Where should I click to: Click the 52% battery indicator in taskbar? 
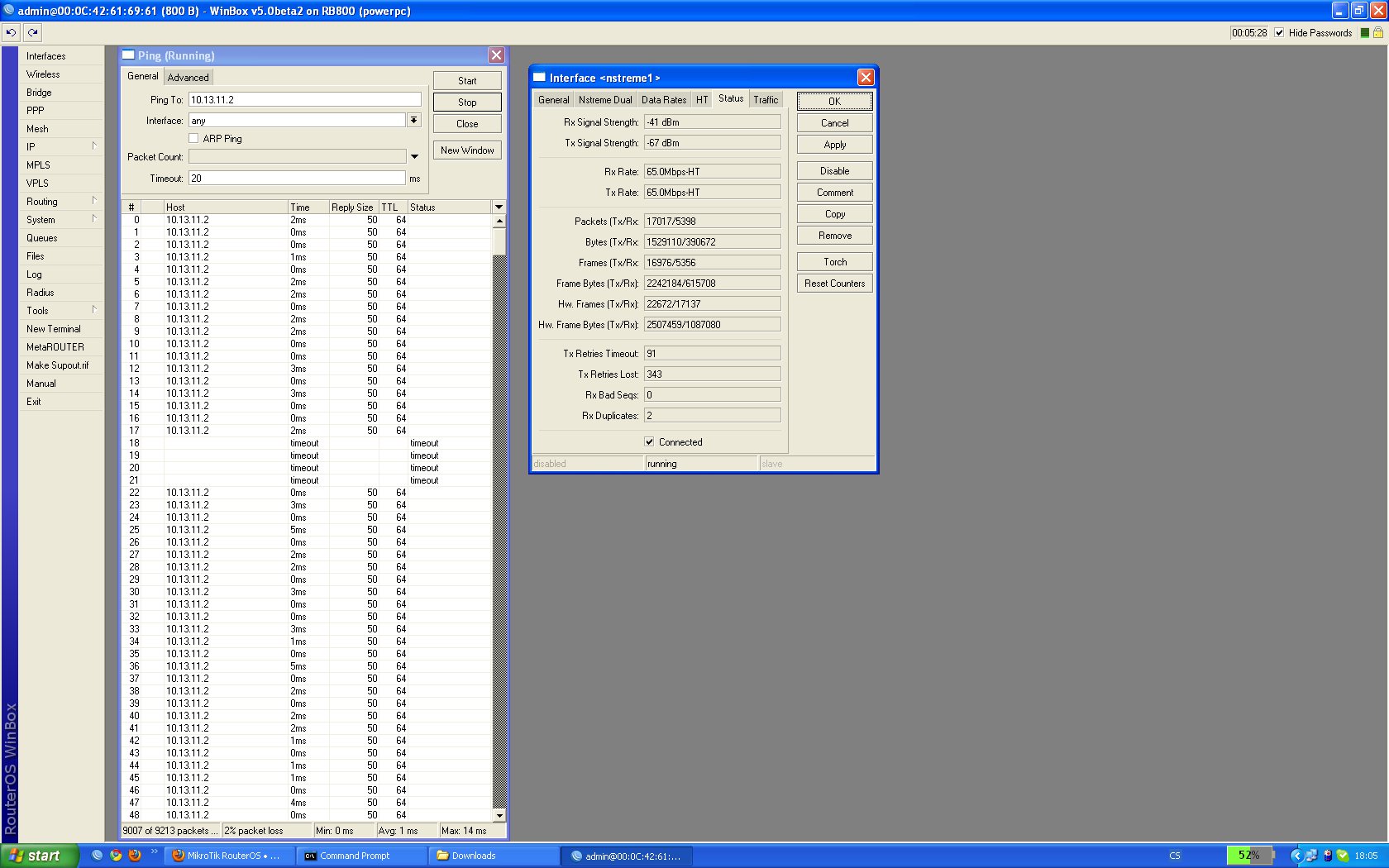click(x=1248, y=856)
